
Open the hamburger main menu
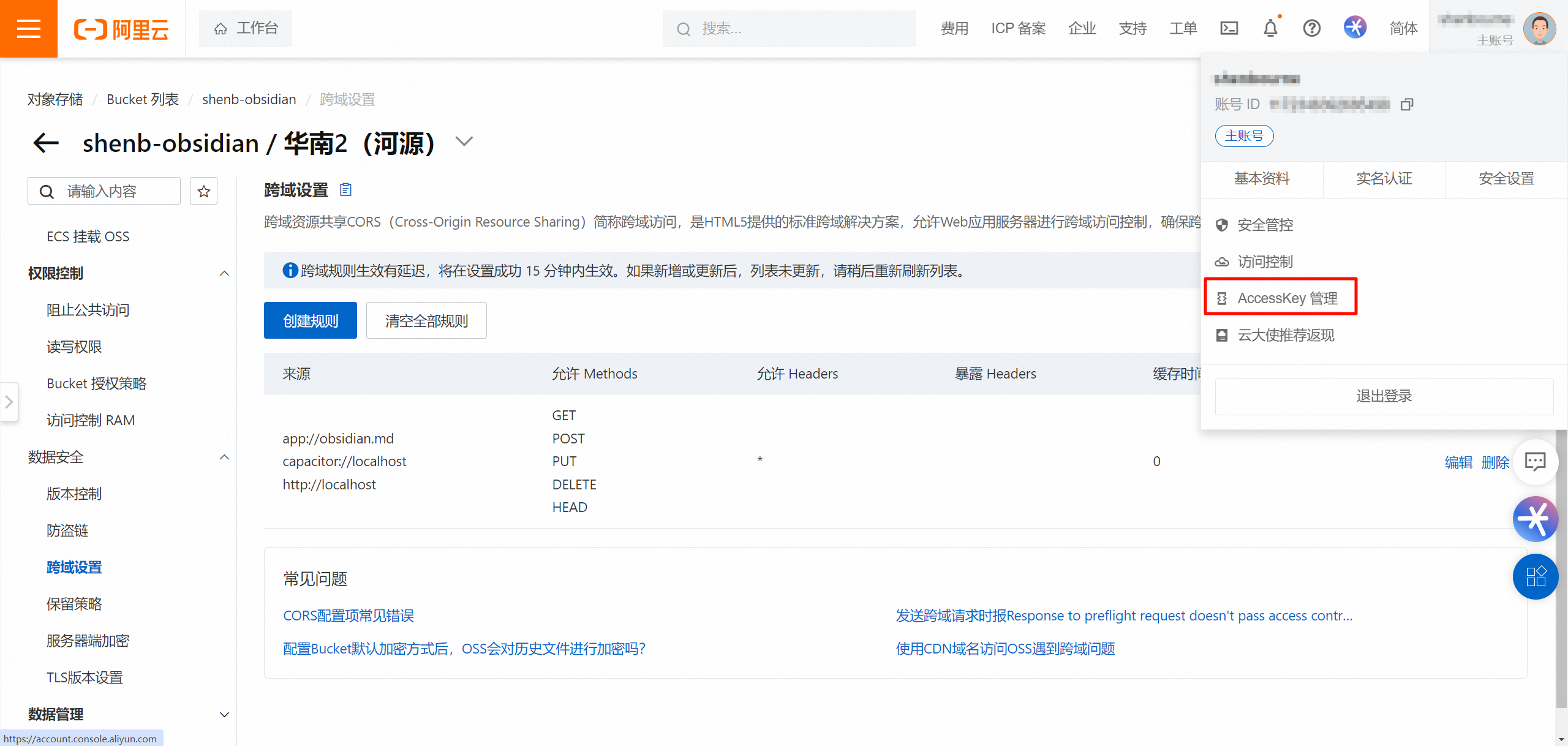28,28
